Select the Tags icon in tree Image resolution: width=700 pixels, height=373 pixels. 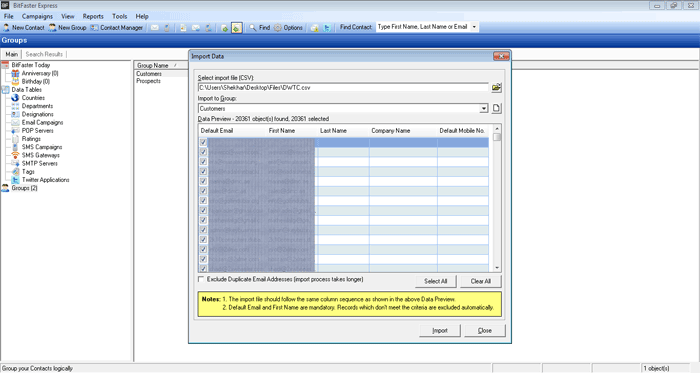point(15,172)
